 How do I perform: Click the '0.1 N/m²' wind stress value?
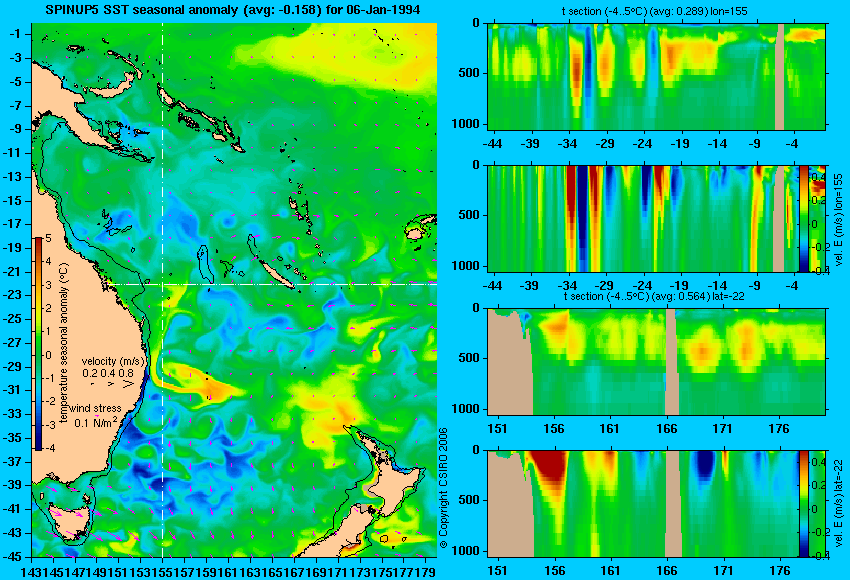(x=96, y=422)
